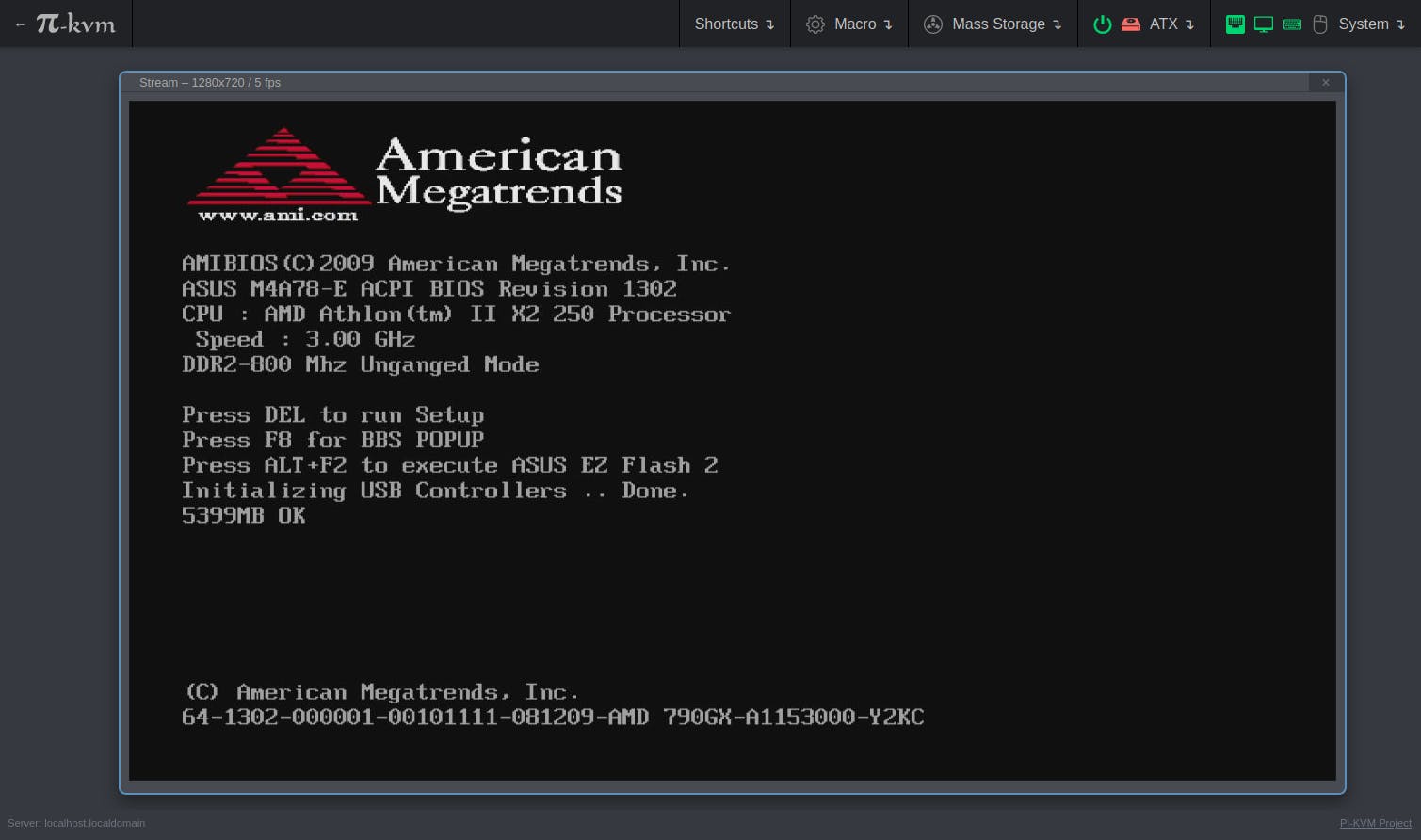Open the Shortcuts dropdown menu
This screenshot has height=840, width=1421.
tap(734, 24)
